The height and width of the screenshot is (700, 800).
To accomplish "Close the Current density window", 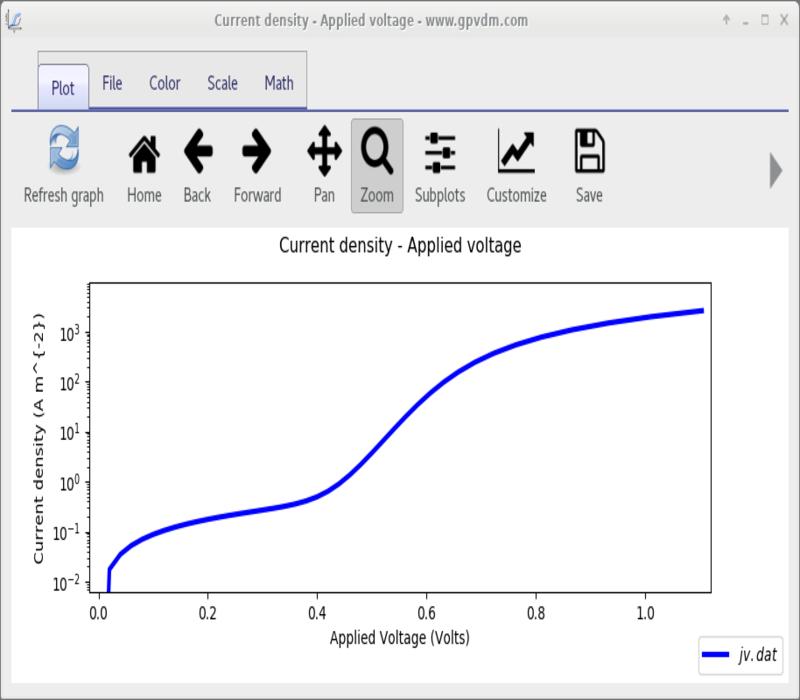I will 784,20.
